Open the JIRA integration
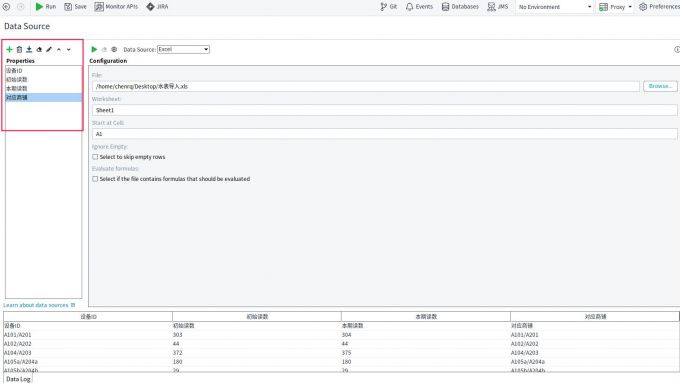 pyautogui.click(x=157, y=7)
